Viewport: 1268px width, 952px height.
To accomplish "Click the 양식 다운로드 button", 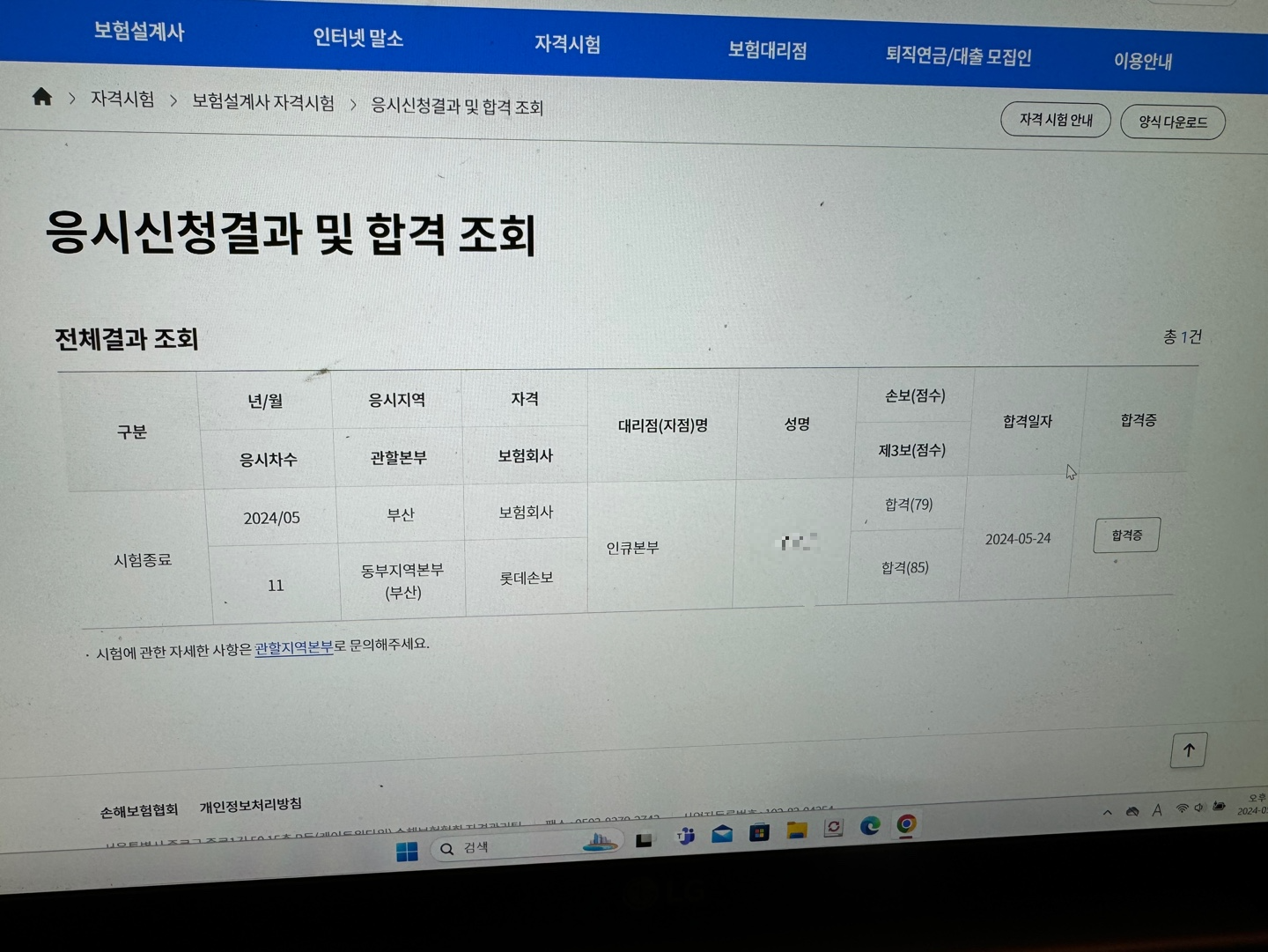I will pos(1173,122).
